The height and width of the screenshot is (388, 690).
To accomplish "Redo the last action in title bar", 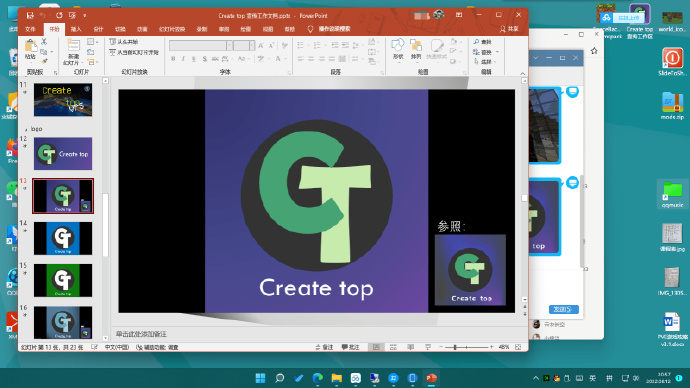I will pyautogui.click(x=59, y=15).
